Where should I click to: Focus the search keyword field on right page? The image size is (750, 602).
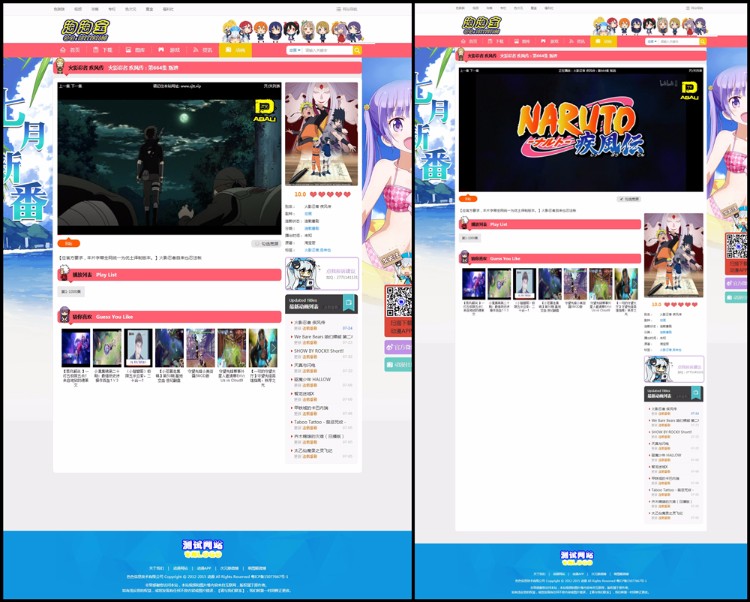click(678, 42)
